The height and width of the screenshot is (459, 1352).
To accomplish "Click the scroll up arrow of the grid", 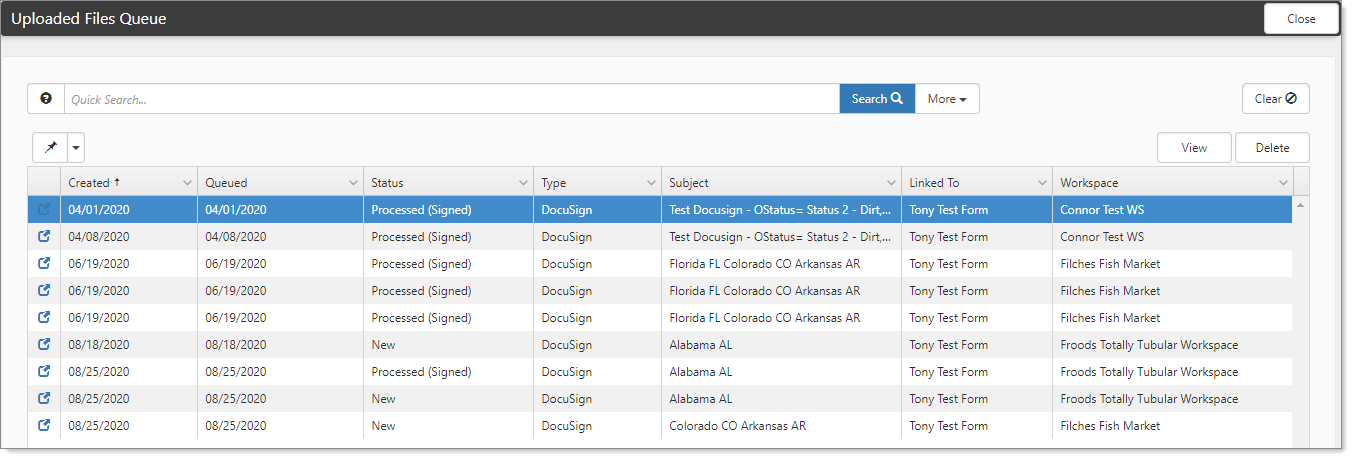I will pos(1300,205).
